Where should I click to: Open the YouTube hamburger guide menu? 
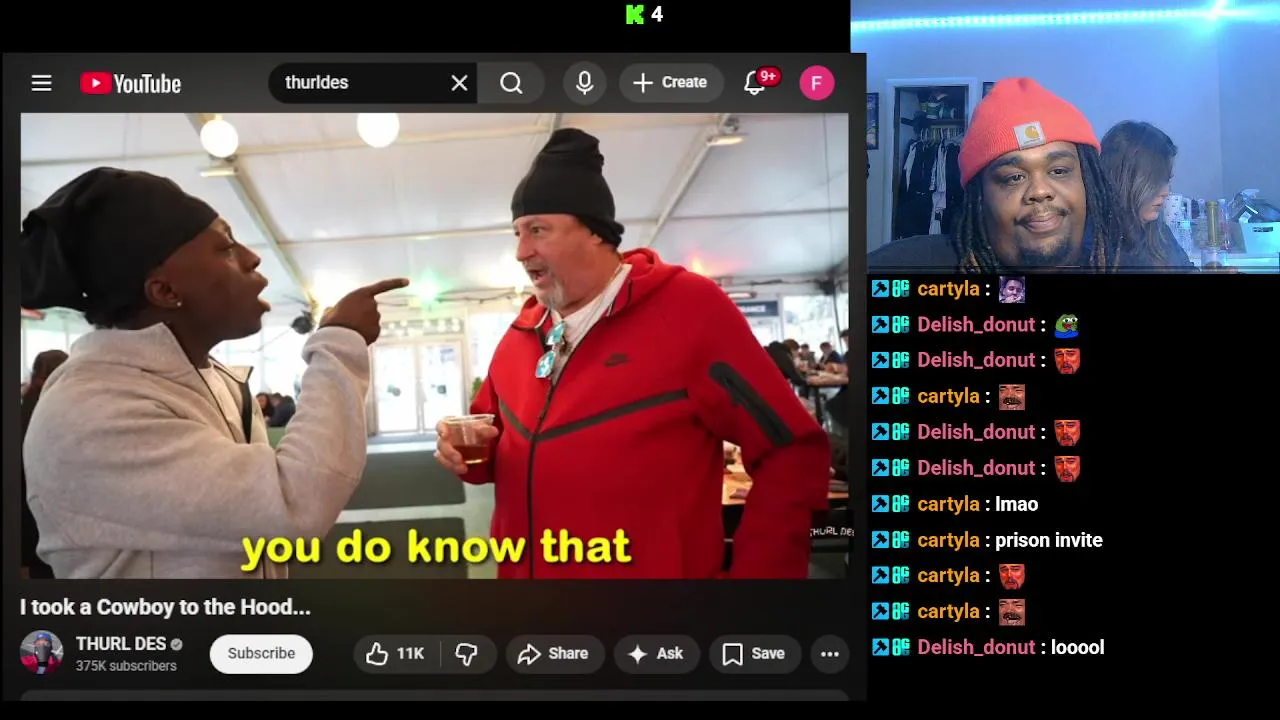41,83
